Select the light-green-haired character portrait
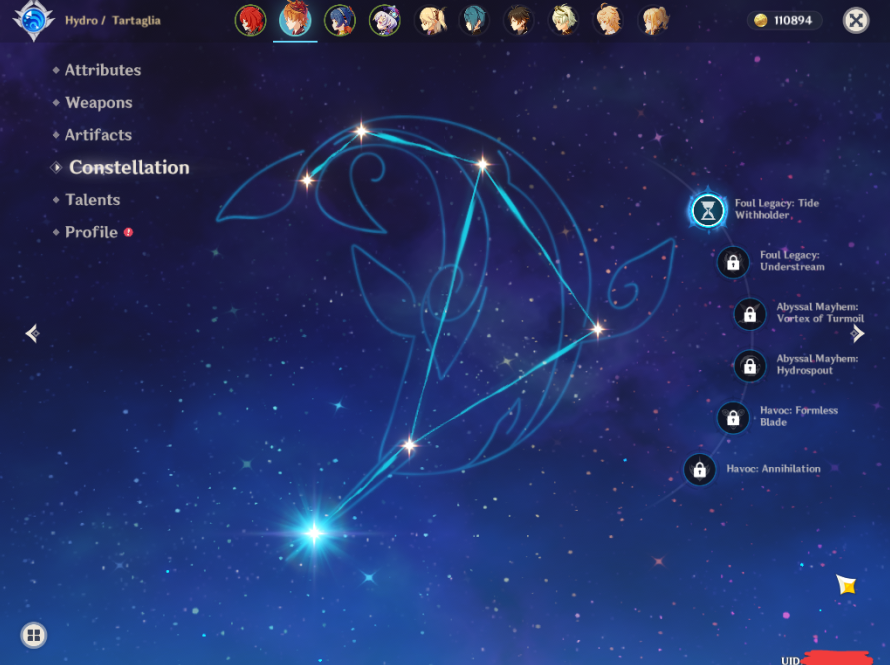The width and height of the screenshot is (890, 665). tap(564, 20)
